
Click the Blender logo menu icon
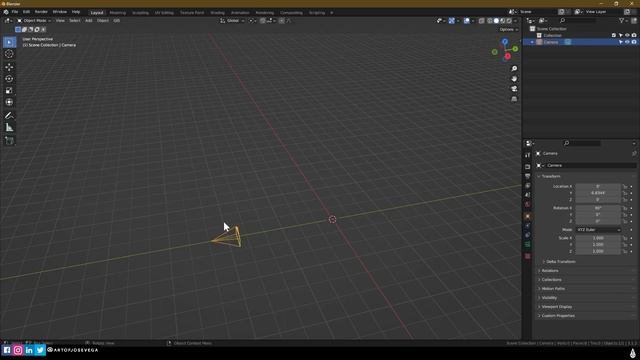tap(6, 12)
